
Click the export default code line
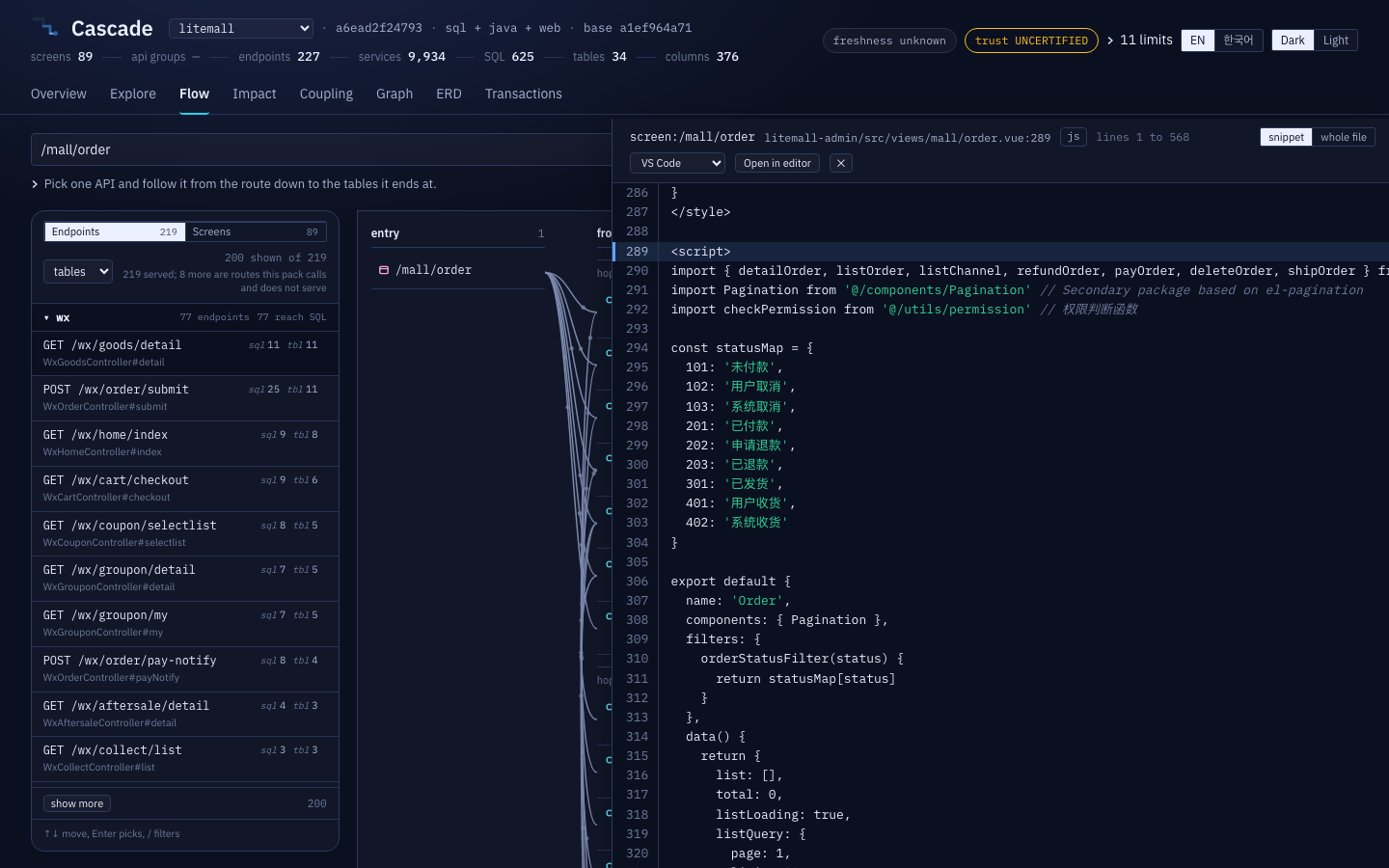click(730, 582)
